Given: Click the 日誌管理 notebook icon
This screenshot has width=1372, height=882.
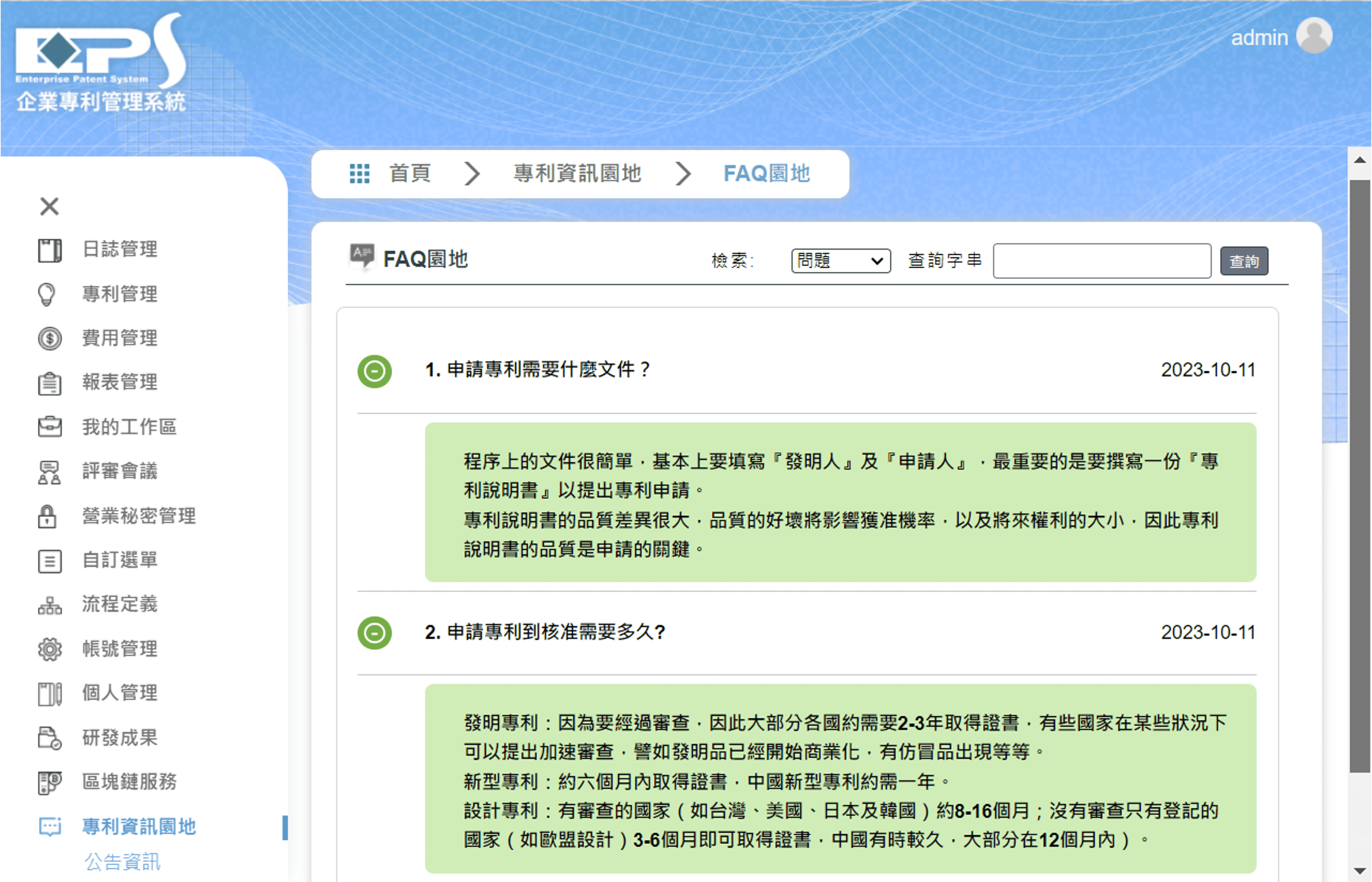Looking at the screenshot, I should coord(50,250).
